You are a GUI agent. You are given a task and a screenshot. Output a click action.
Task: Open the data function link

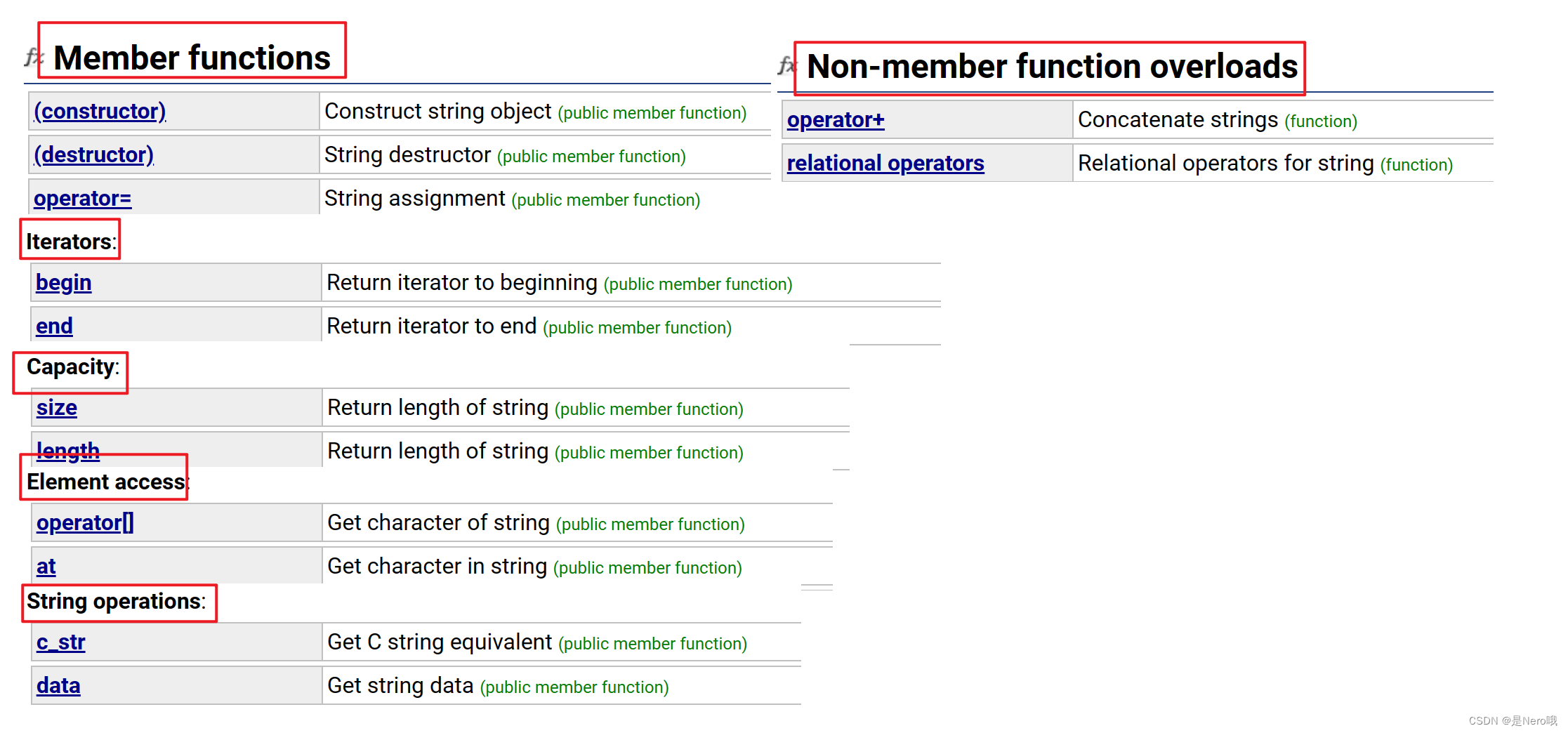(x=58, y=685)
